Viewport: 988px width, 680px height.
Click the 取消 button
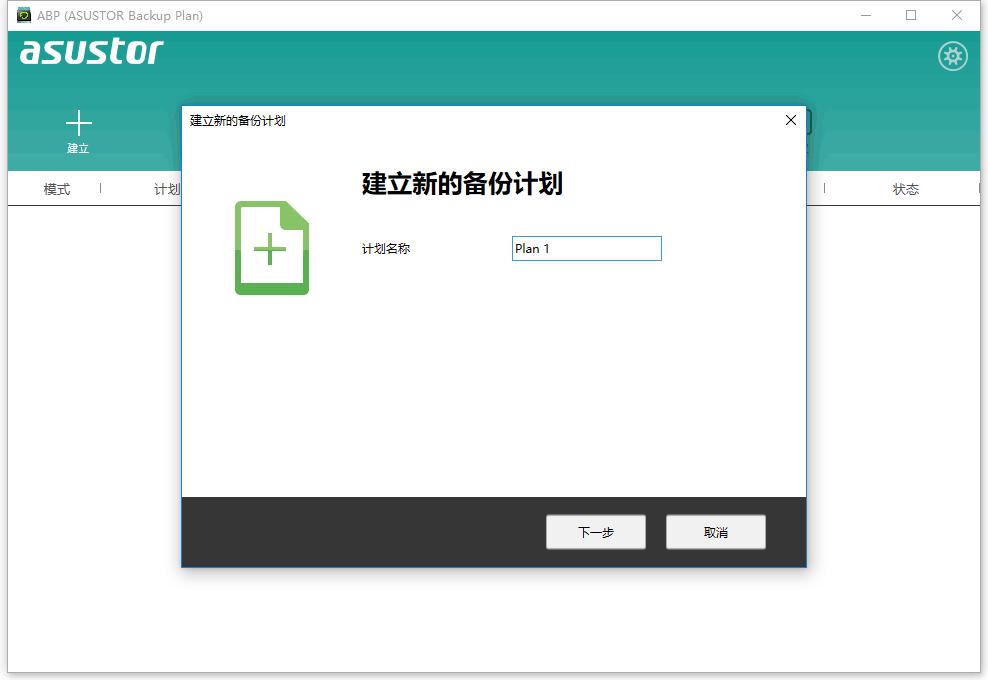(x=715, y=532)
